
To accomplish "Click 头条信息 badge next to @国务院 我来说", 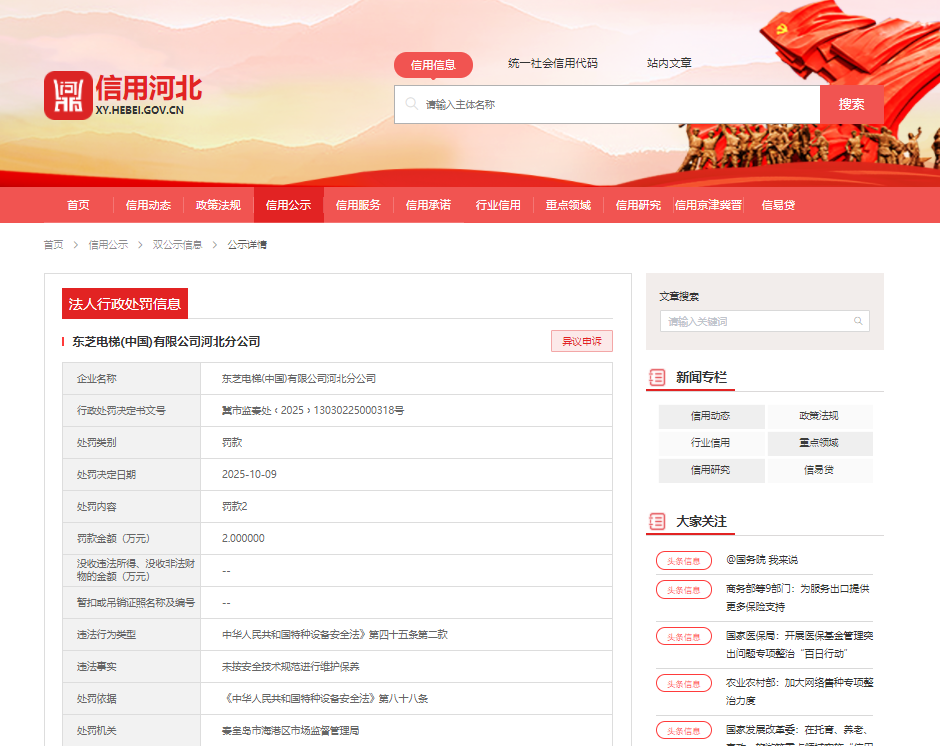I will click(684, 561).
